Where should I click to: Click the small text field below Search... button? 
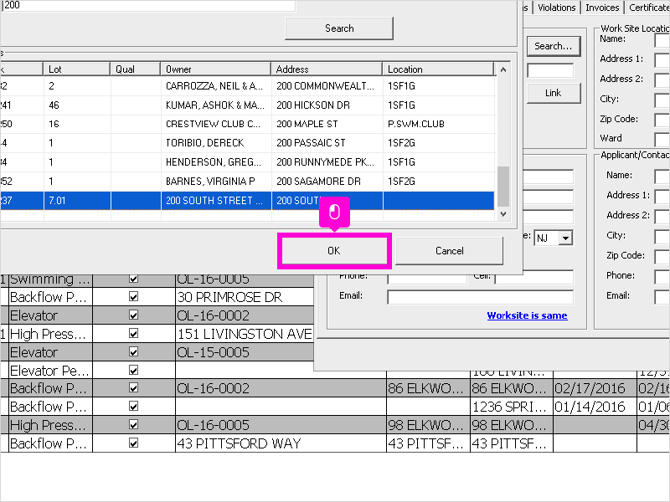tap(550, 70)
